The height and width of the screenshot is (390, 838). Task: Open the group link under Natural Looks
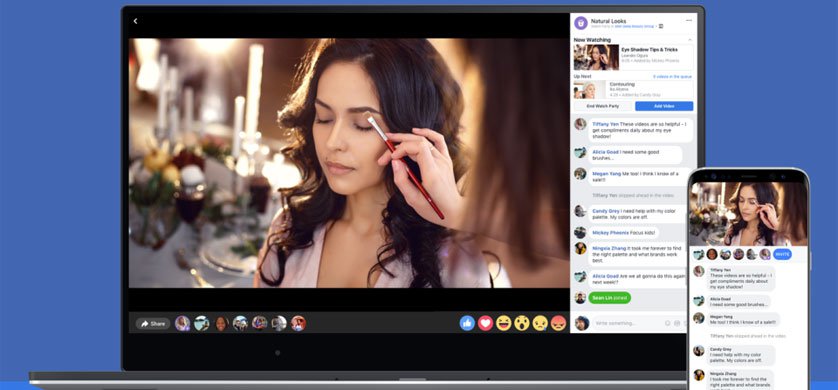tap(634, 26)
